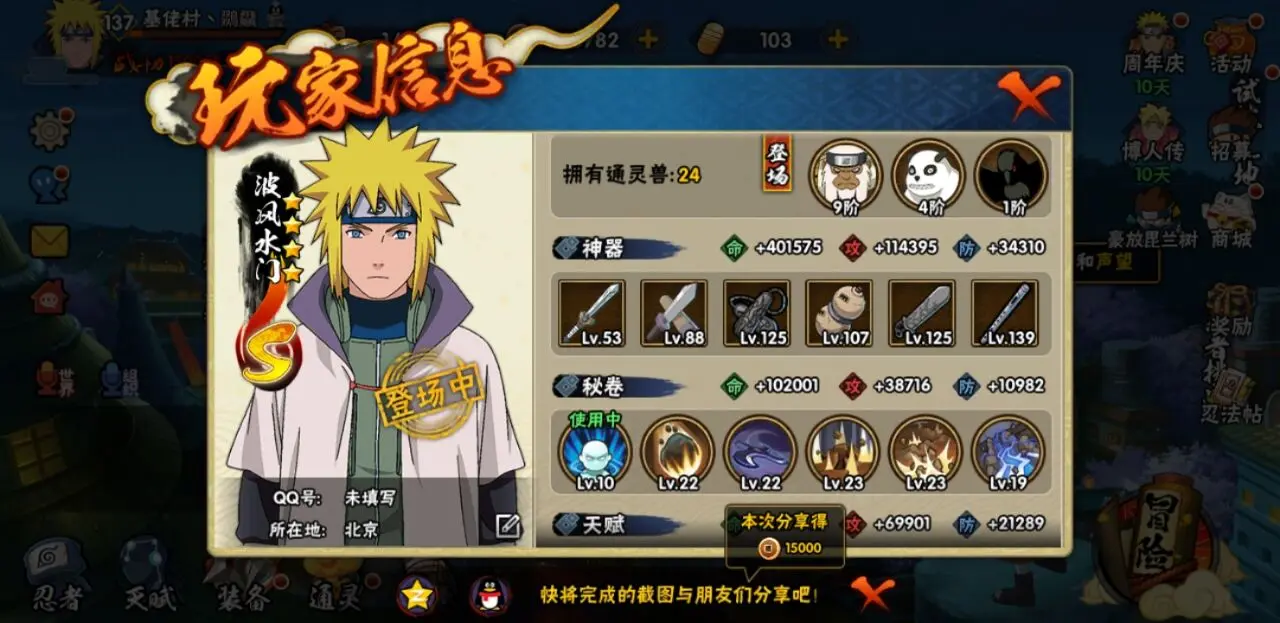Add more gold with plus button
The image size is (1280, 623).
pos(648,40)
